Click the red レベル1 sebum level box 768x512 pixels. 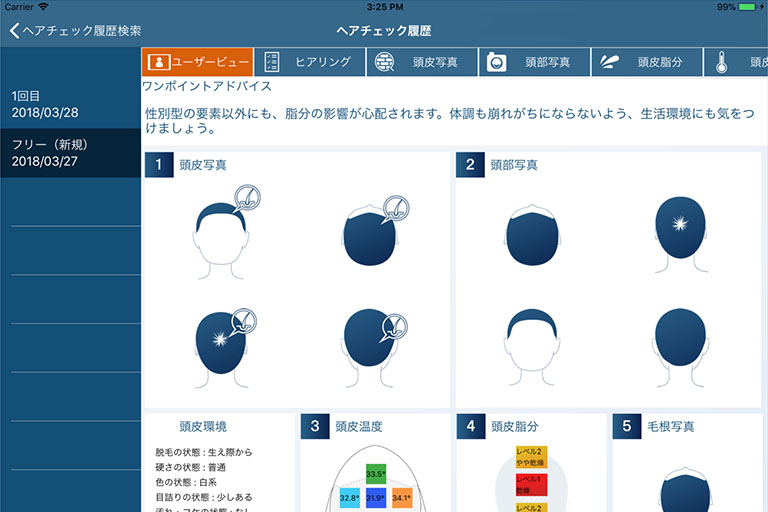pos(531,485)
